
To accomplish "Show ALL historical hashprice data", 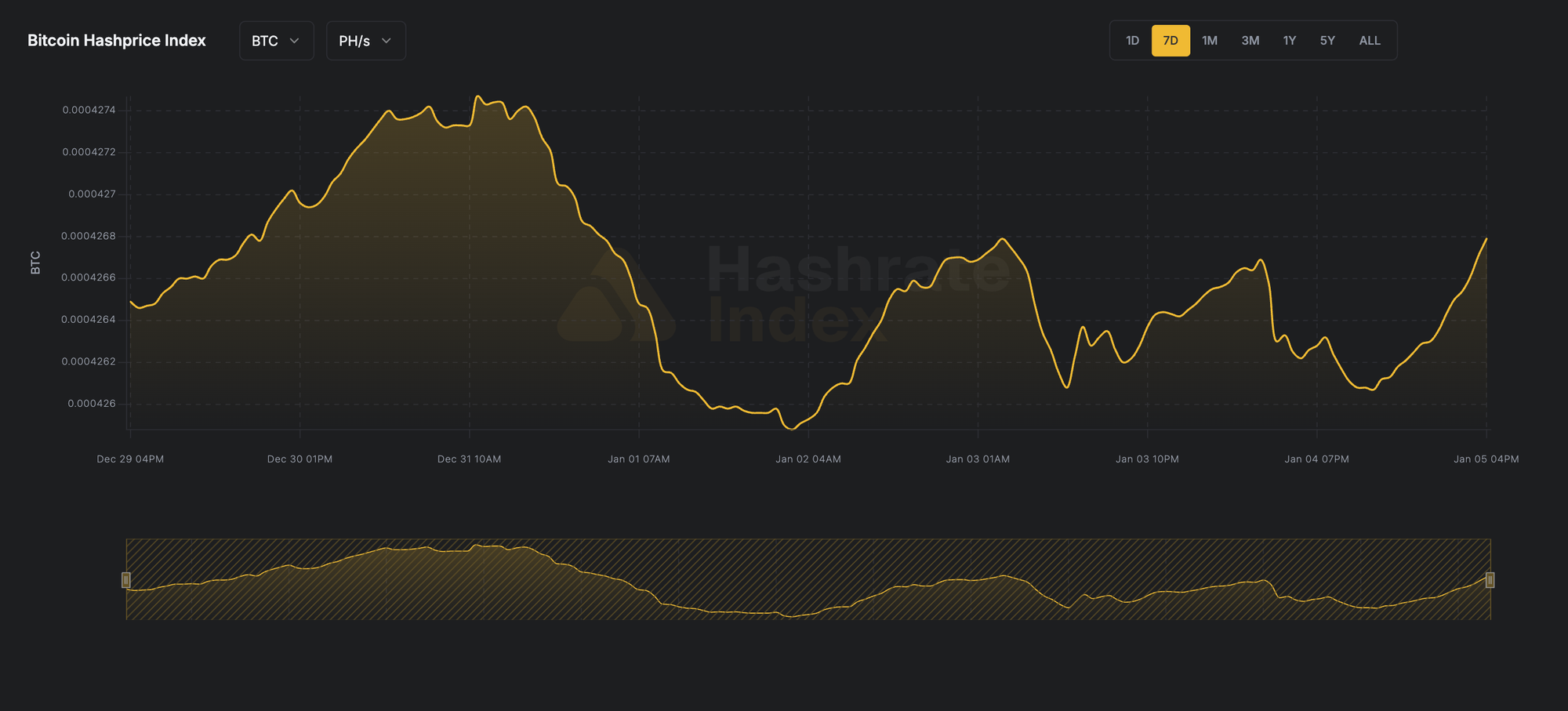I will click(1370, 40).
